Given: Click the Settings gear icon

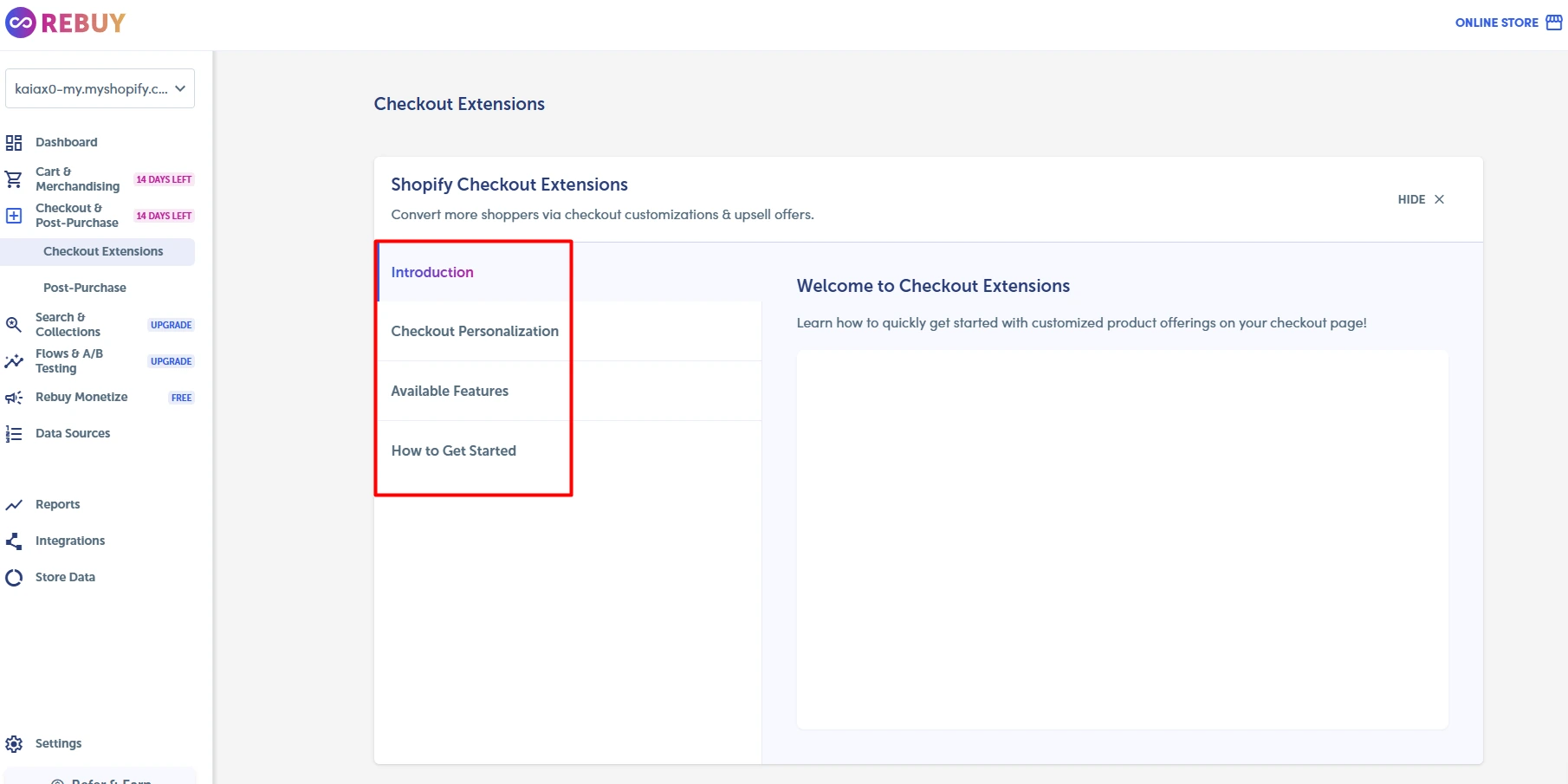Looking at the screenshot, I should tap(14, 744).
